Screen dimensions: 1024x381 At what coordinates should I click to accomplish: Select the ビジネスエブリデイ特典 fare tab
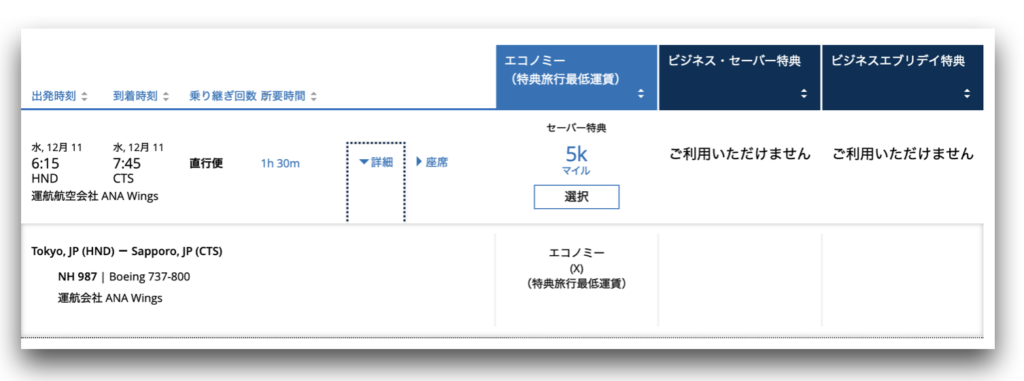click(x=903, y=77)
